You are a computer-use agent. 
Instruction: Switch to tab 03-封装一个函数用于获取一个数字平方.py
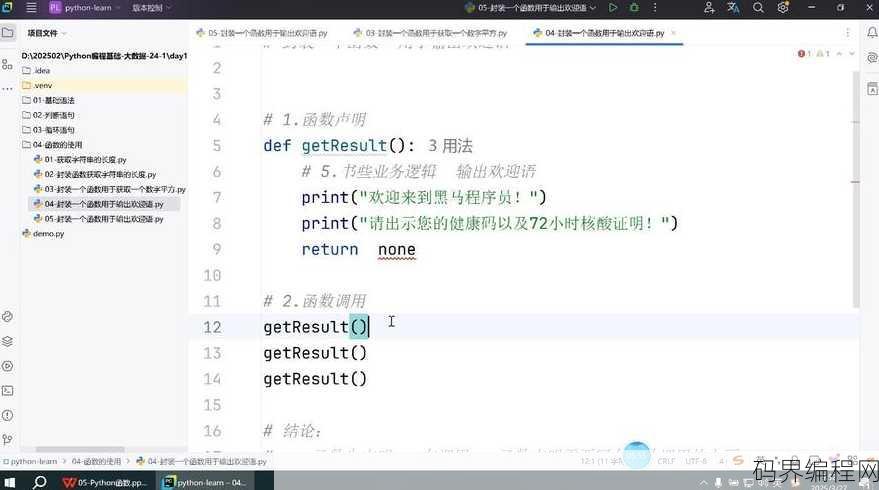coord(430,33)
